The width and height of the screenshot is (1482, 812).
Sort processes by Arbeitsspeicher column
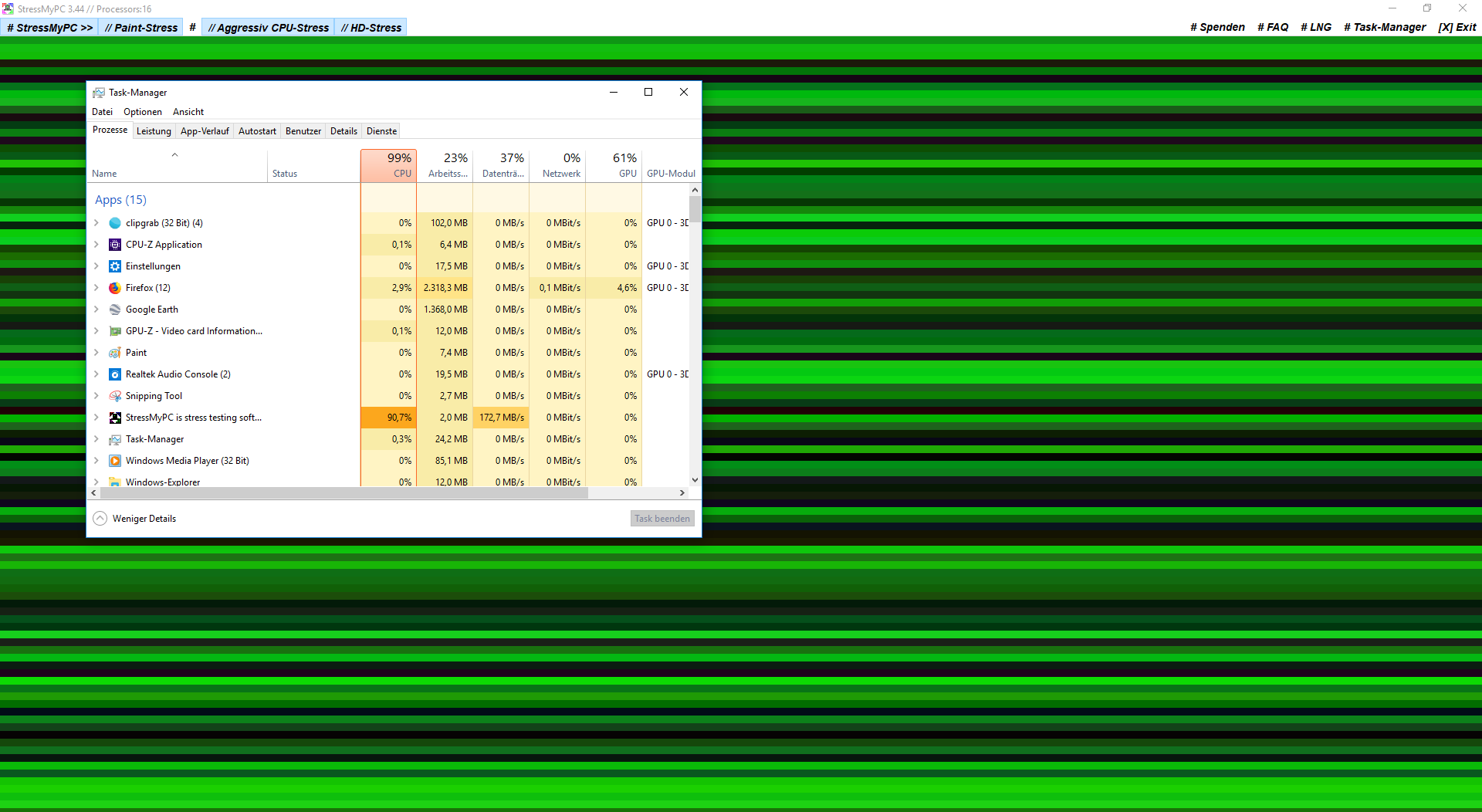point(445,166)
